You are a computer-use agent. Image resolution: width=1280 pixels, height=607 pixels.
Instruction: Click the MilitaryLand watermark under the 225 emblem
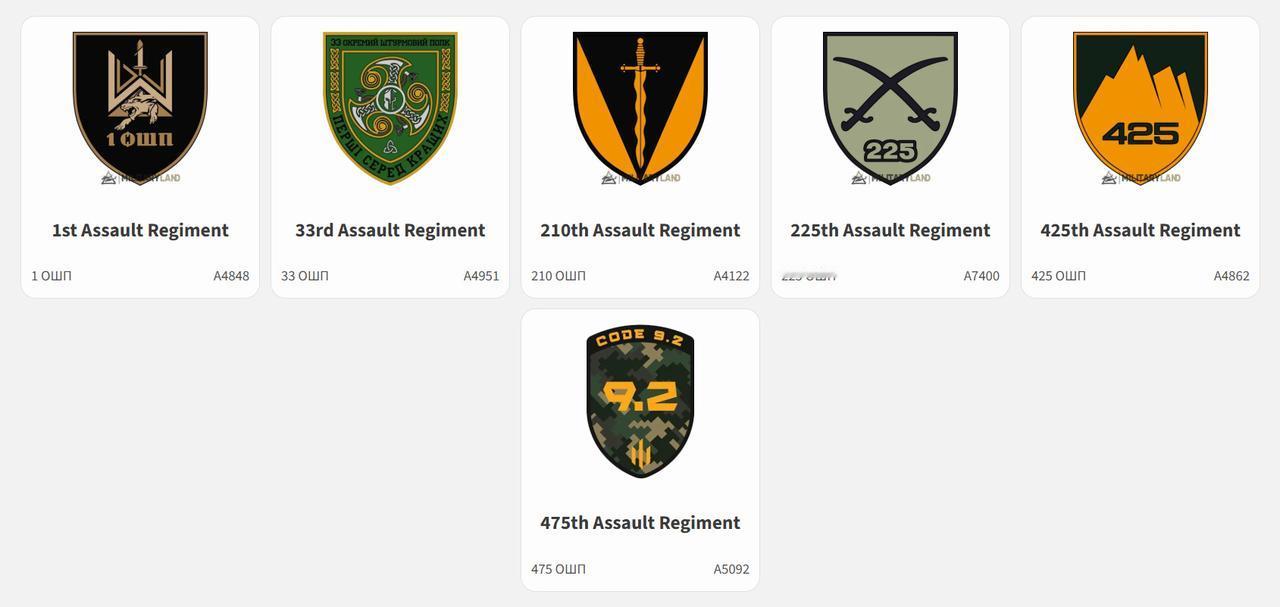click(890, 178)
